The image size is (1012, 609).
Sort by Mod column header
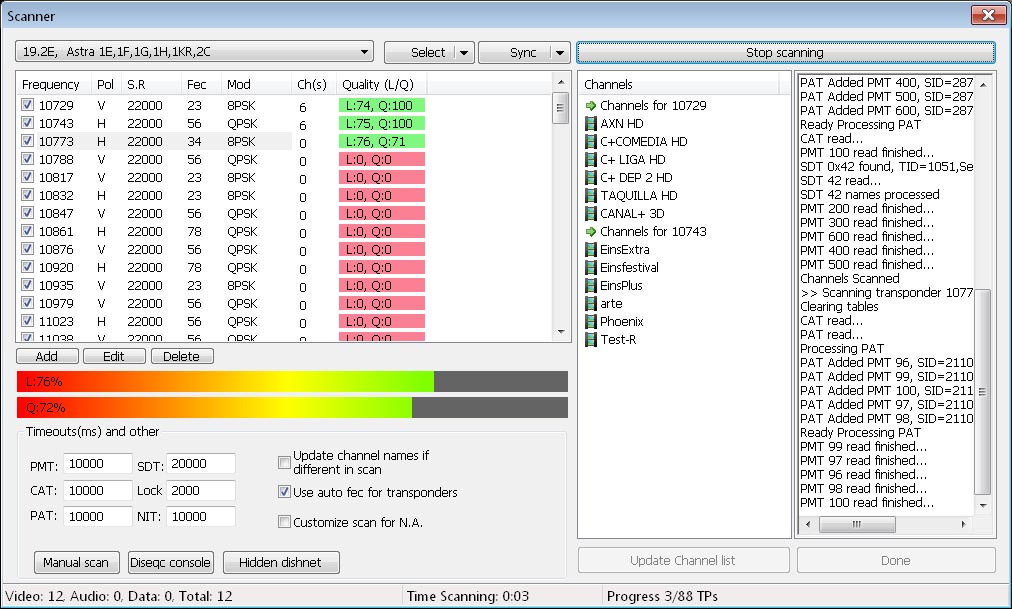[x=257, y=85]
